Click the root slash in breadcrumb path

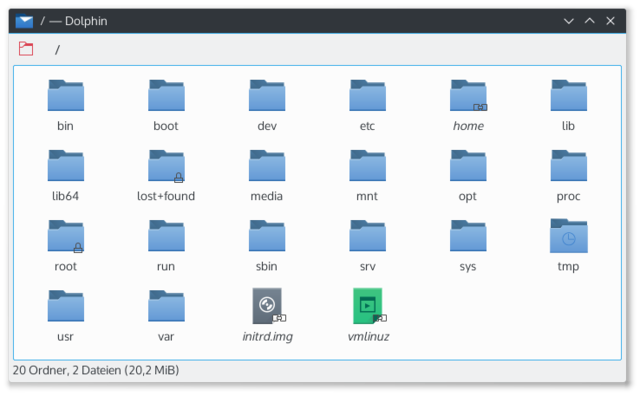pos(57,50)
